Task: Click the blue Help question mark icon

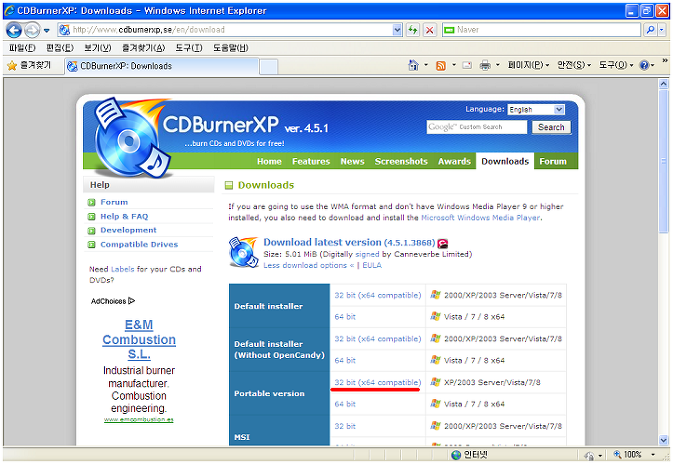Action: (x=644, y=65)
